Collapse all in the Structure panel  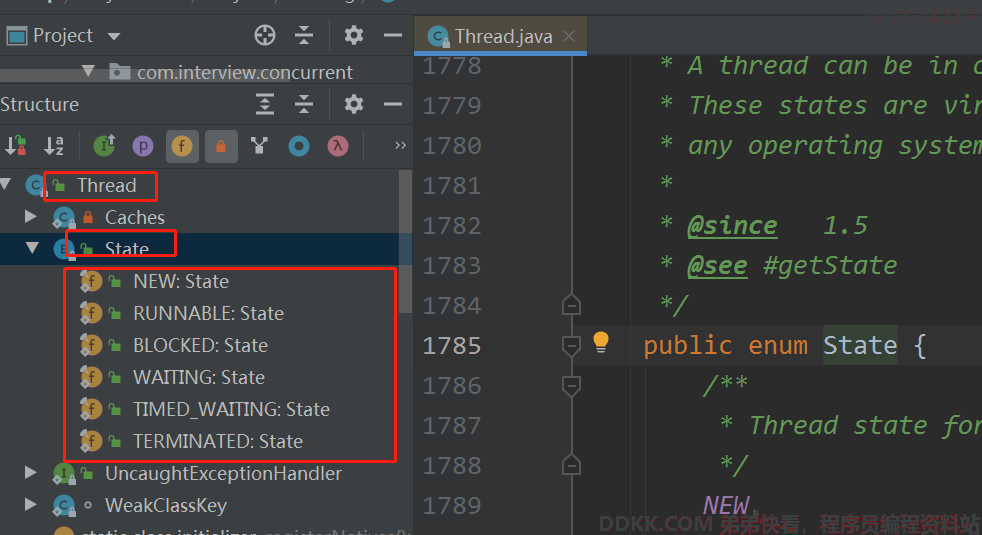coord(304,104)
